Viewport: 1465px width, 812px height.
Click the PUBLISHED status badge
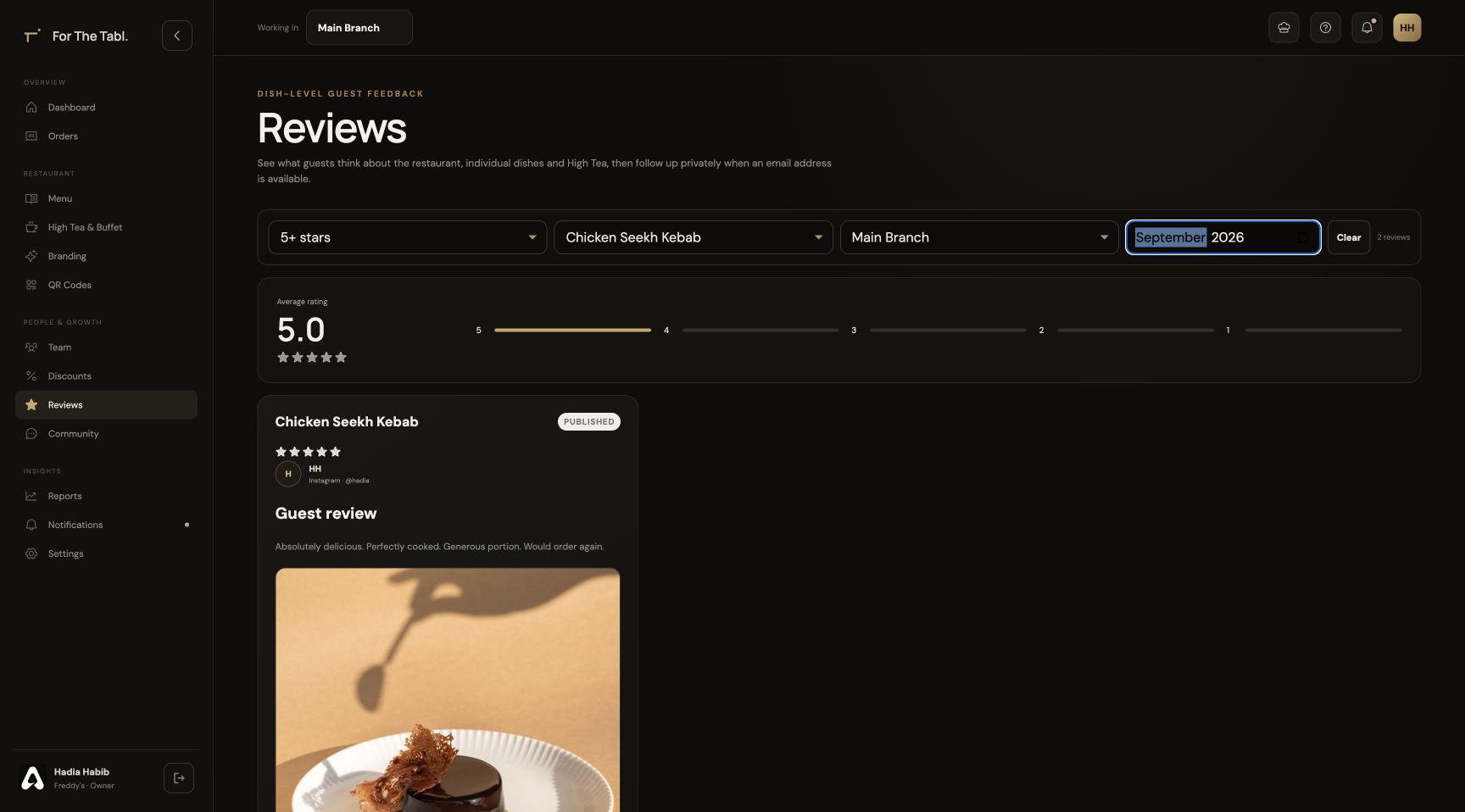pos(589,422)
